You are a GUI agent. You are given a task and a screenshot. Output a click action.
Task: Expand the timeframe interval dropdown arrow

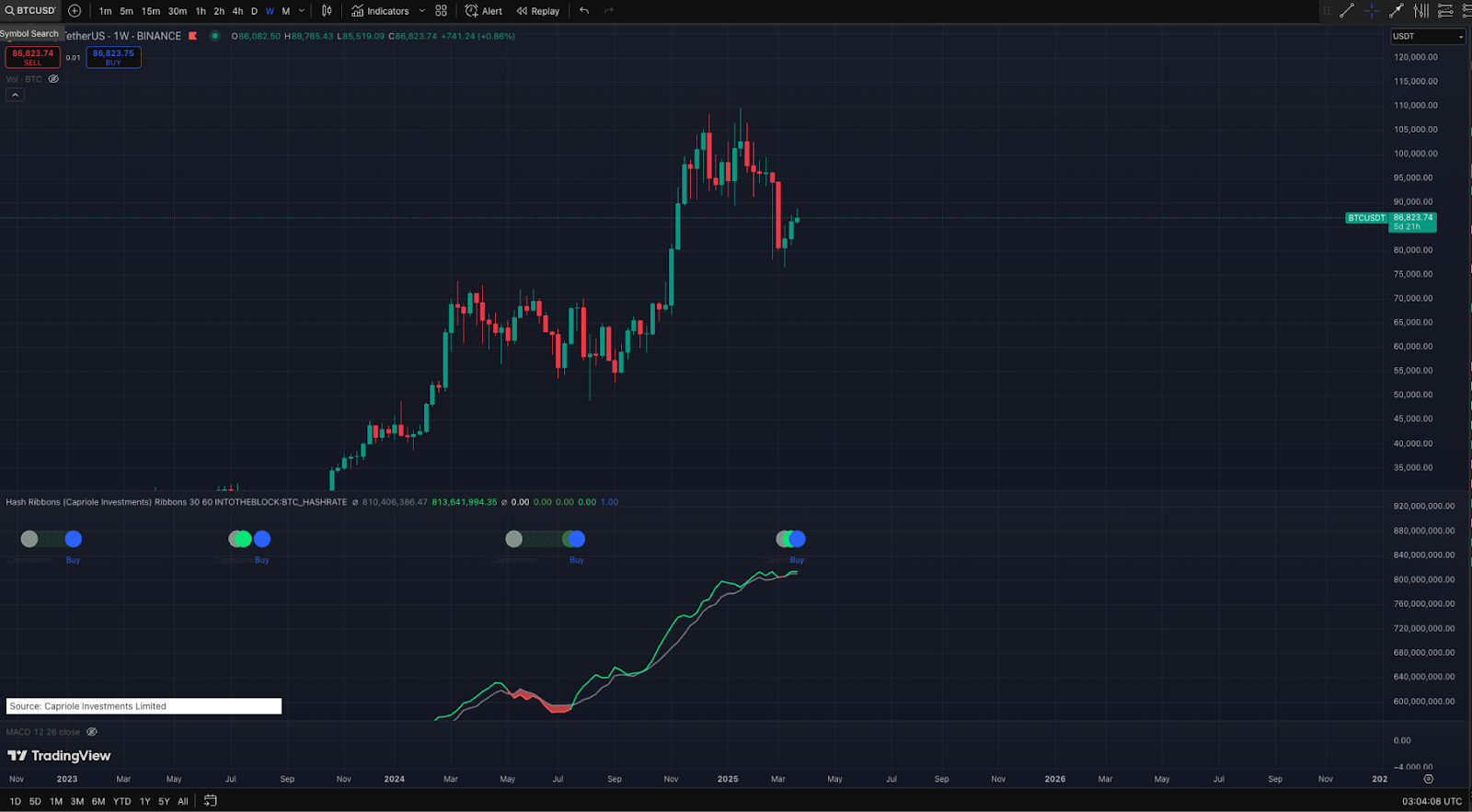tap(302, 11)
